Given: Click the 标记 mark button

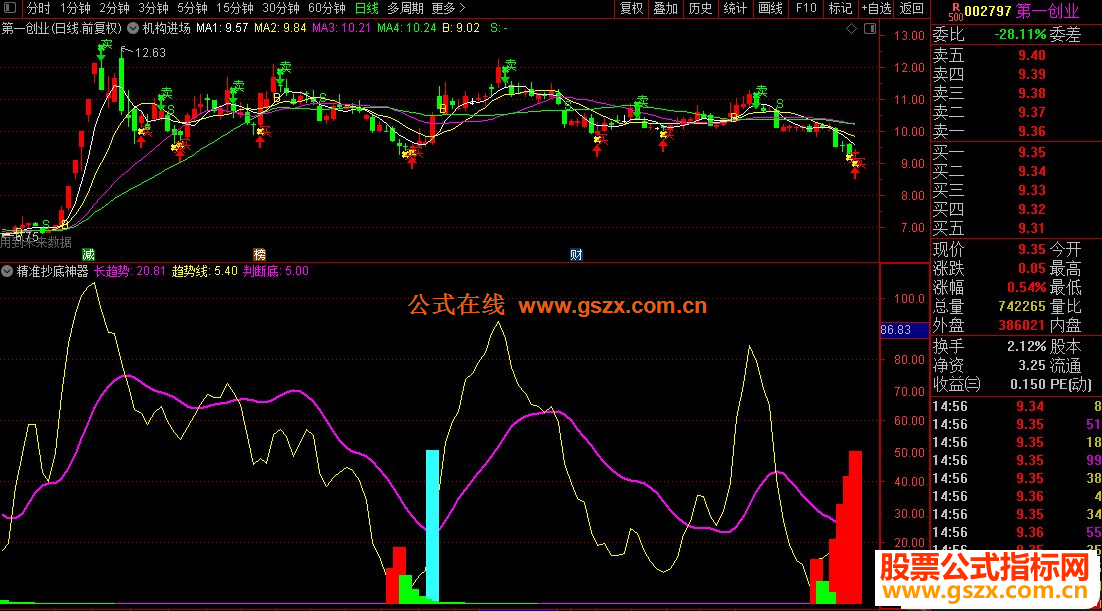Looking at the screenshot, I should [840, 8].
